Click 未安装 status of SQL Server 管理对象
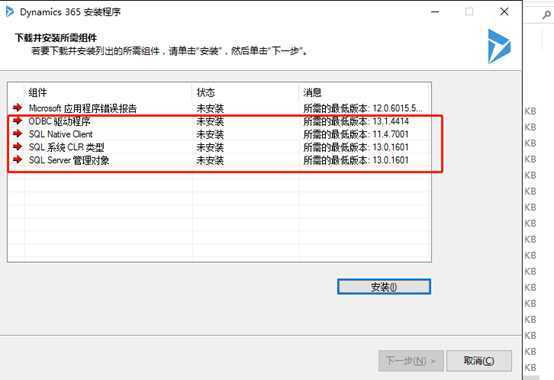 click(x=210, y=160)
